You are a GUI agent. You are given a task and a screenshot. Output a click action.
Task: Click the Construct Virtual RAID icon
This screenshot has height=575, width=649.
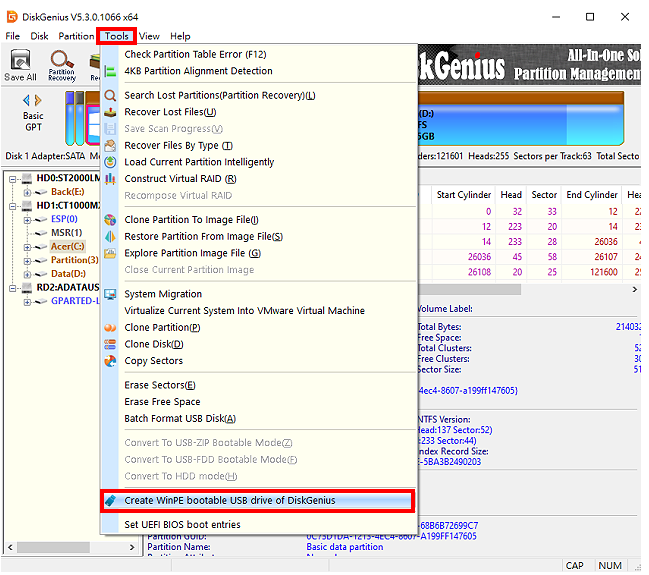click(110, 179)
